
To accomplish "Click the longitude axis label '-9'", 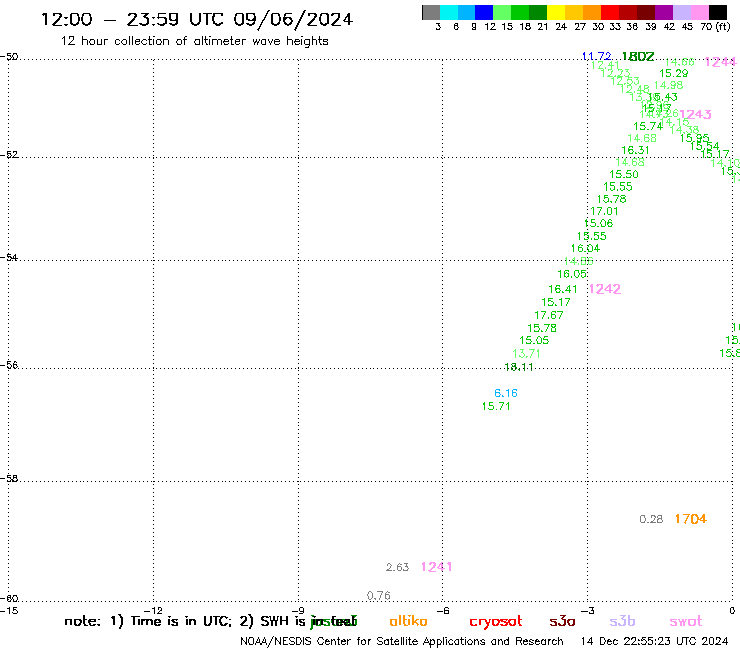I will (x=298, y=610).
